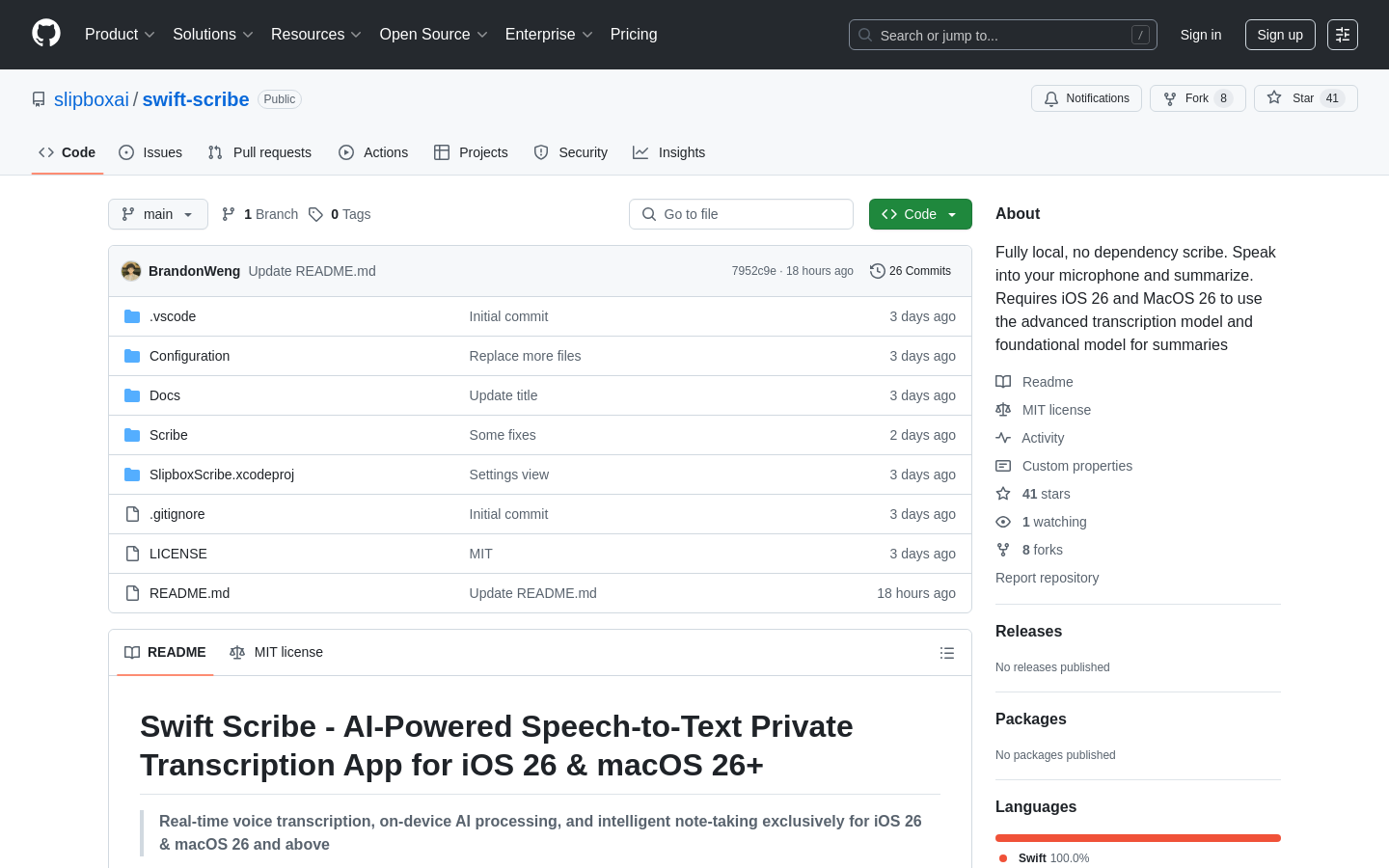
Task: Open the Pricing page
Action: (x=634, y=35)
